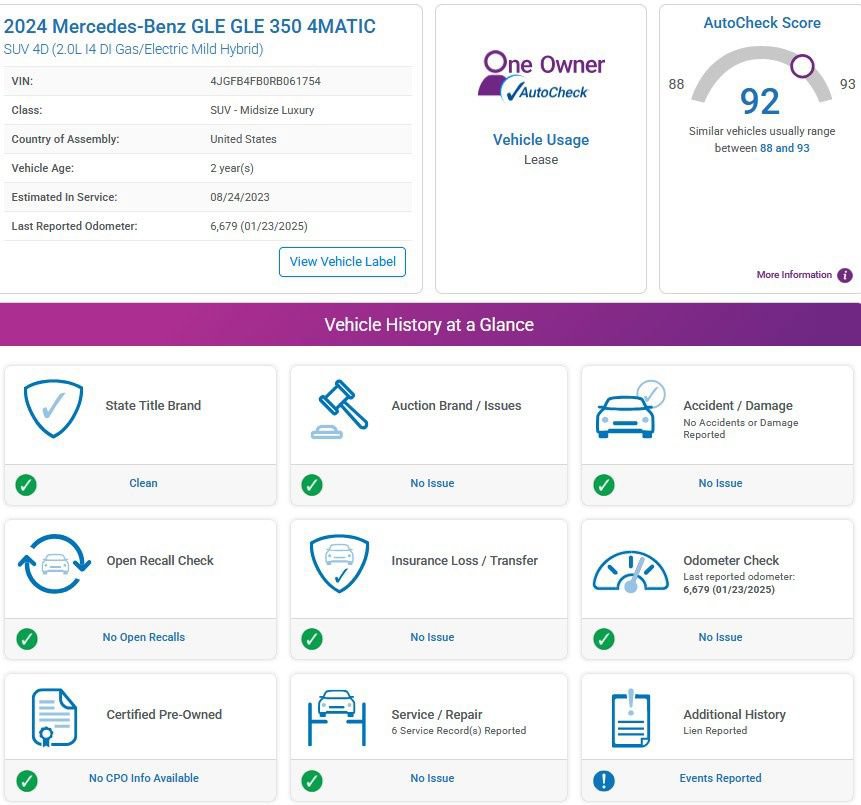Click the Certified Pre-Owned certificate icon
The height and width of the screenshot is (805, 861).
[x=54, y=717]
